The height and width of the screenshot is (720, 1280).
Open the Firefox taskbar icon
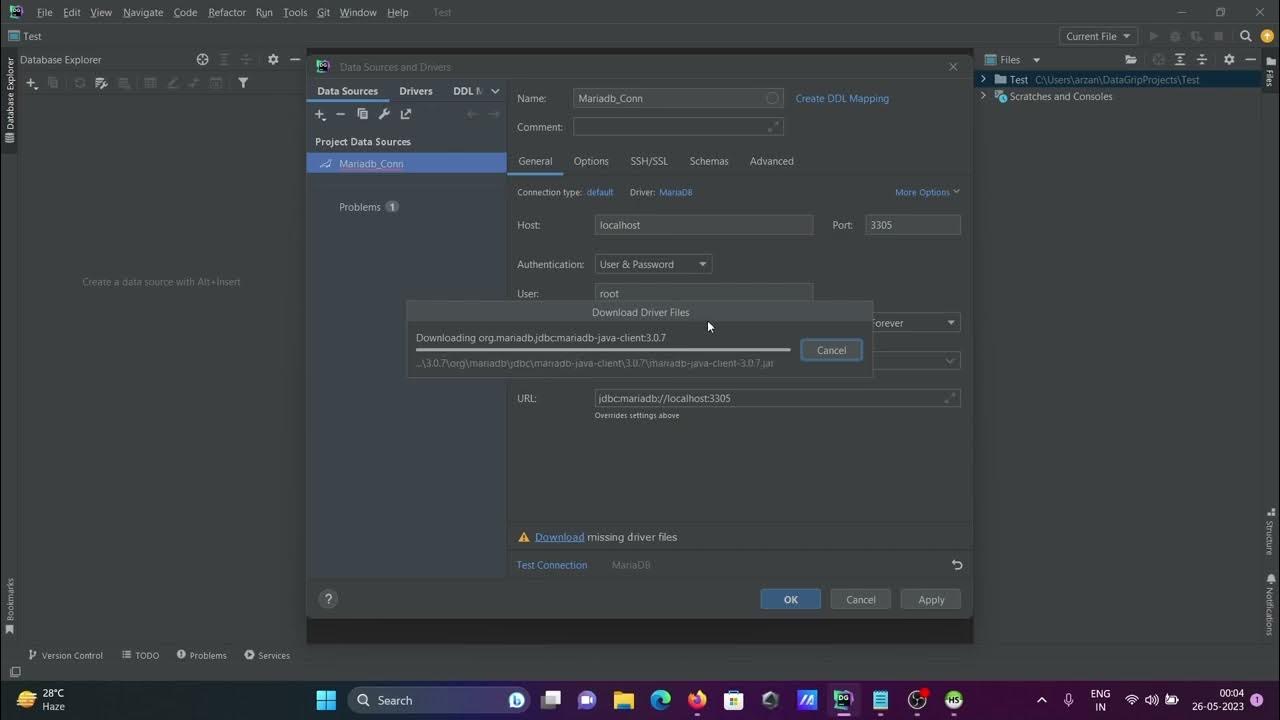pos(697,700)
